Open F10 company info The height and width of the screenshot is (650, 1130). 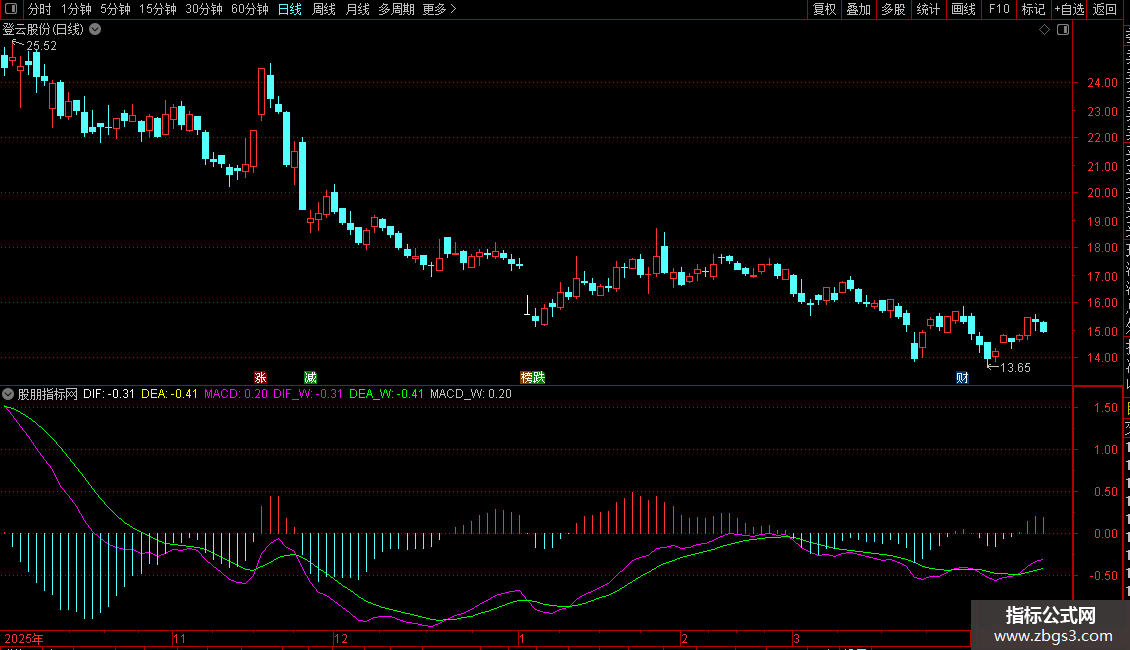999,9
